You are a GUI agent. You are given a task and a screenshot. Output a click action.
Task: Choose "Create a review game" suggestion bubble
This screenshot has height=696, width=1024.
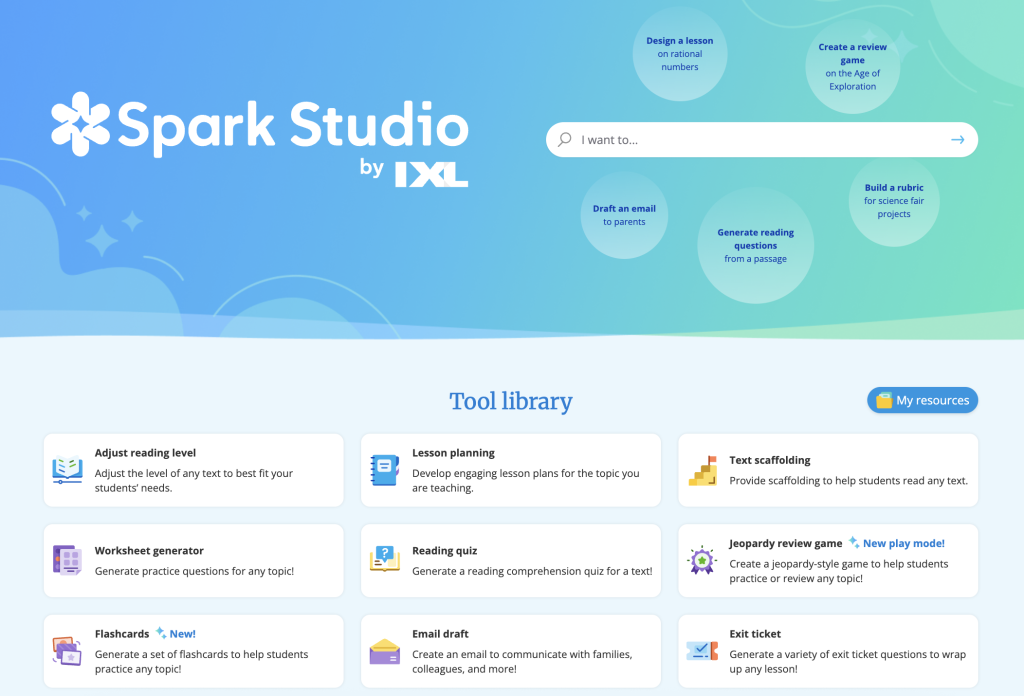pyautogui.click(x=853, y=66)
